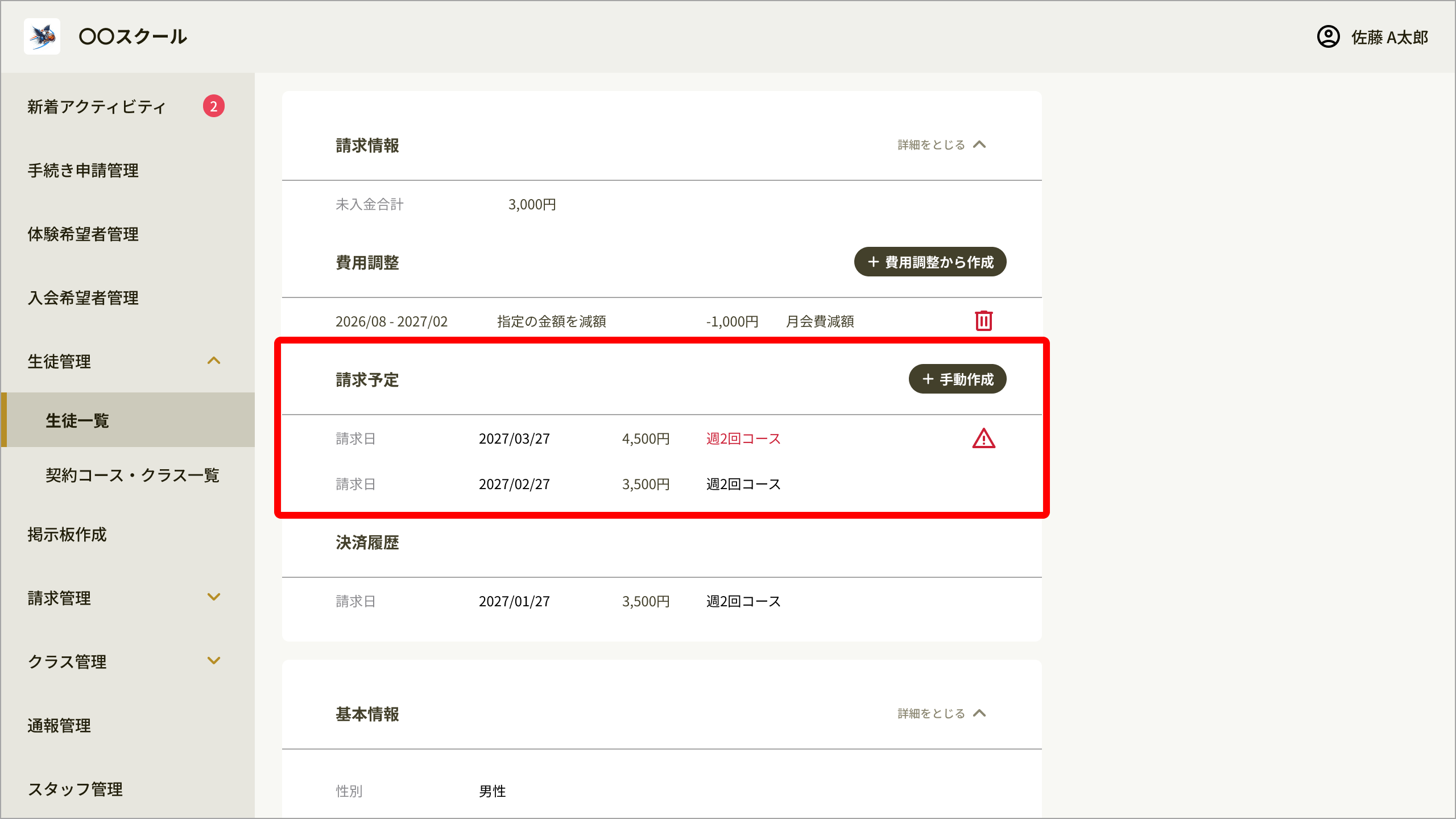Screen dimensions: 1456x819
Task: Open スタッフ管理 menu item
Action: [x=75, y=789]
